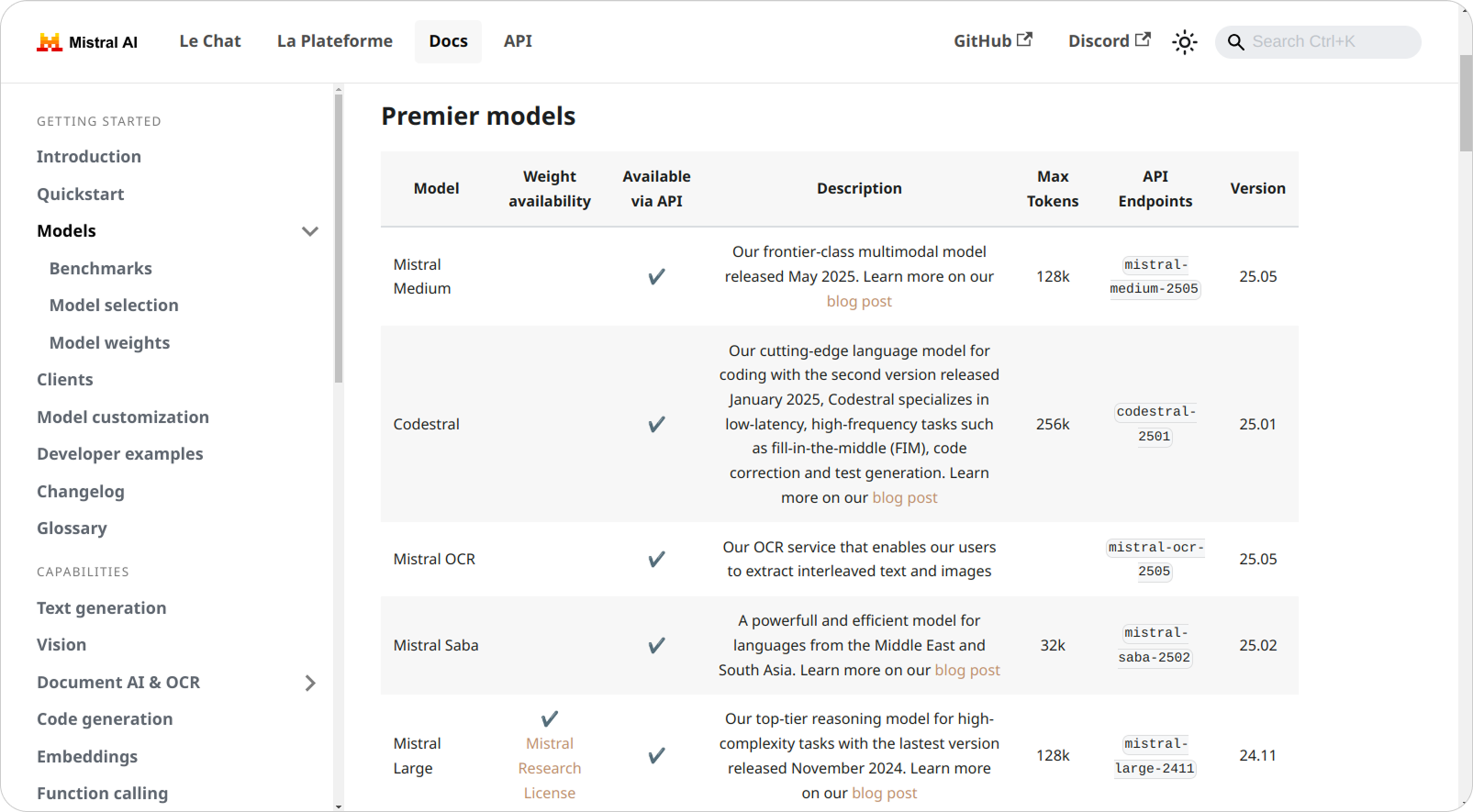Image resolution: width=1473 pixels, height=812 pixels.
Task: Click API checkmark in Codestral row
Action: coord(656,424)
